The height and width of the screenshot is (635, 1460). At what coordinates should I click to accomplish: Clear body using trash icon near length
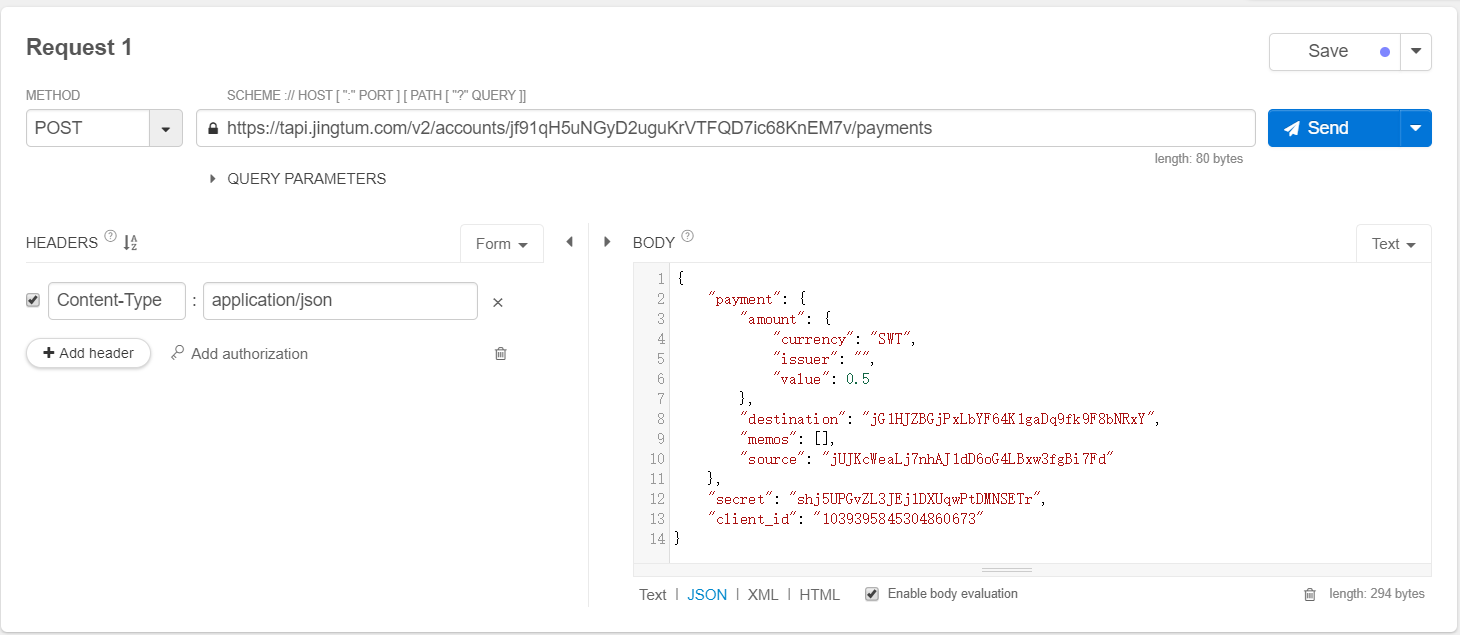(x=1310, y=594)
